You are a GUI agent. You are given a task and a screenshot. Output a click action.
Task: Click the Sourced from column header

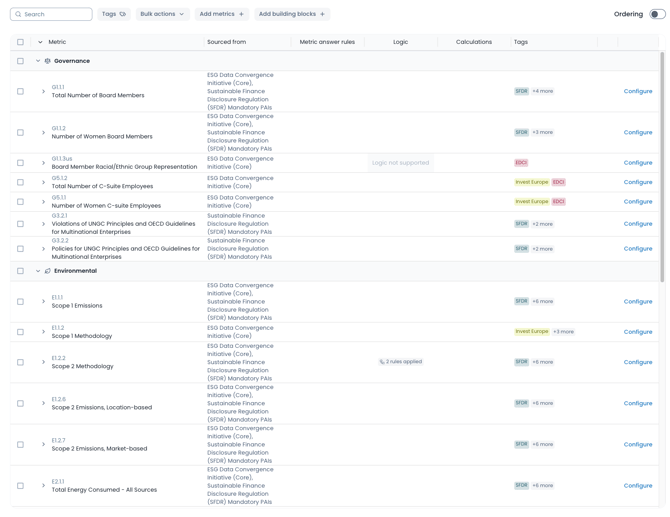tap(226, 42)
